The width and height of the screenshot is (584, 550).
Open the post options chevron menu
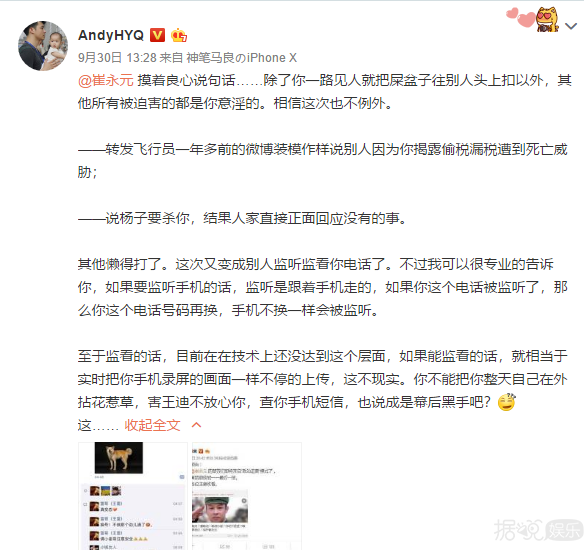tap(571, 26)
